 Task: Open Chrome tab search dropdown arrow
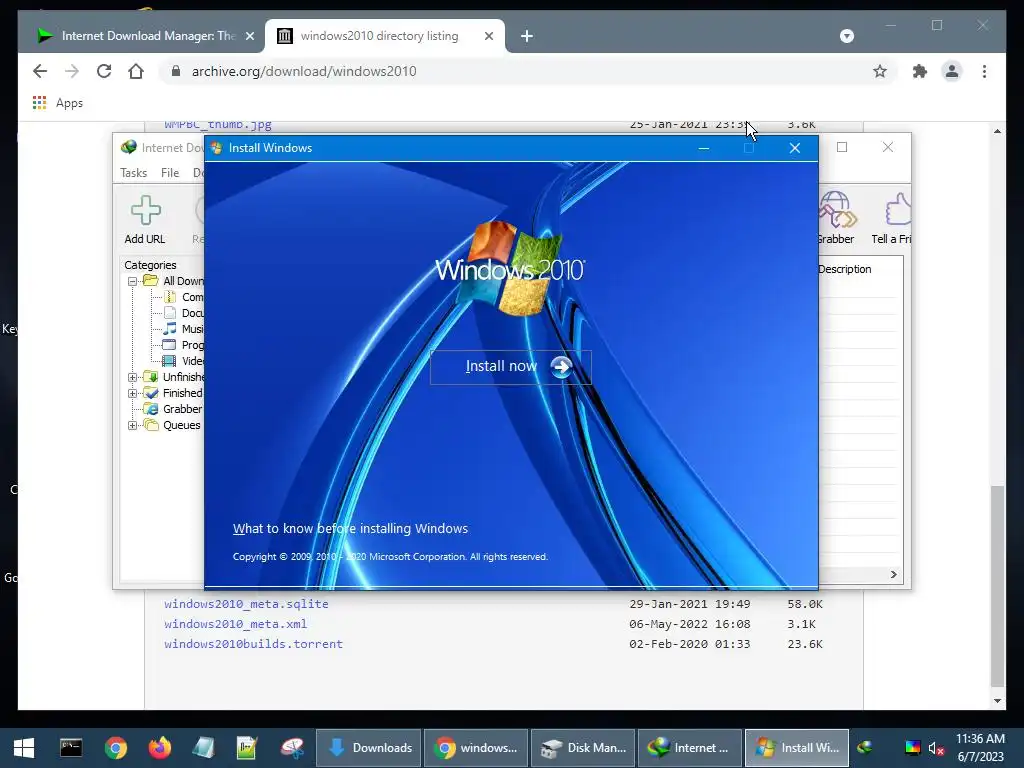click(846, 36)
